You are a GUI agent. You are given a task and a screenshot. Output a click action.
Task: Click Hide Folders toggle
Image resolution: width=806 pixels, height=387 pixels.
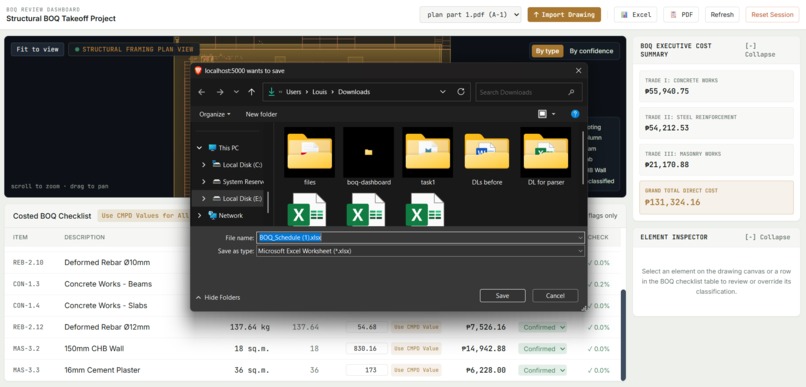(218, 298)
